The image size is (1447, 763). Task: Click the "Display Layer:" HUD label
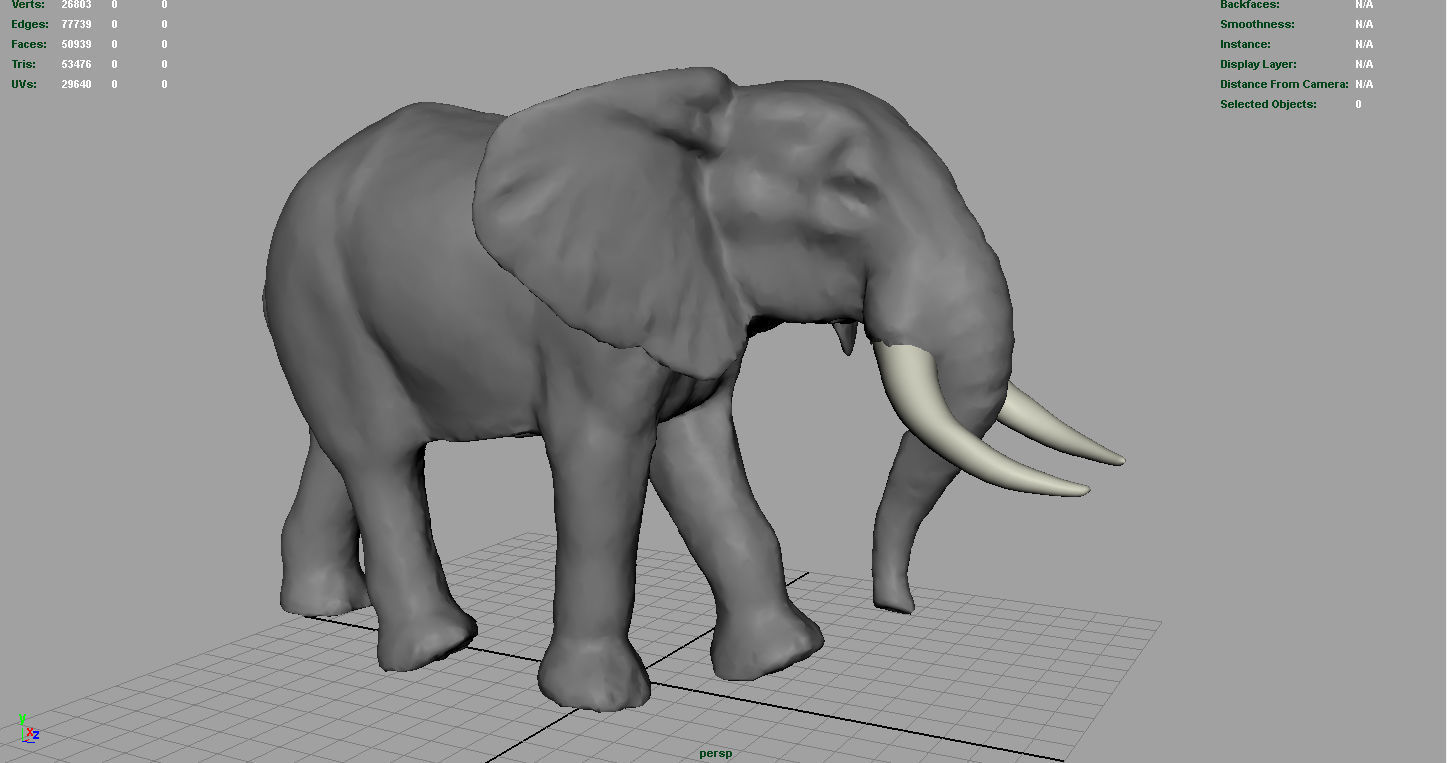[x=1259, y=64]
